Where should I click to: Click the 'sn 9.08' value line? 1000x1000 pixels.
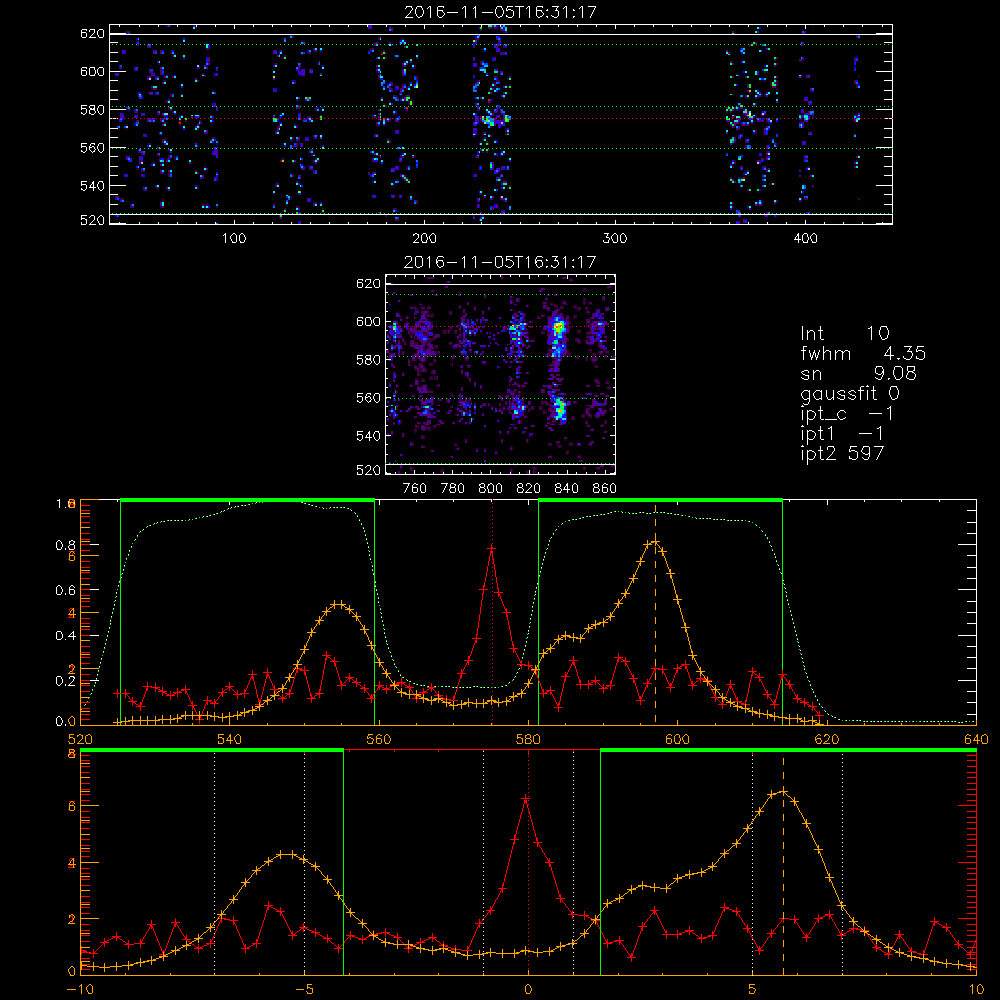tap(858, 373)
